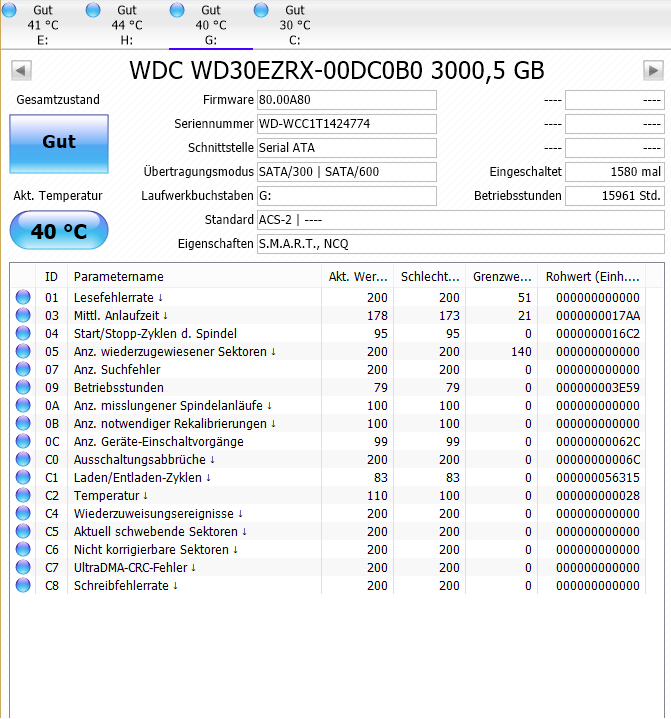Click status orb of Nicht korrigierbare Sektoren row

tap(23, 549)
